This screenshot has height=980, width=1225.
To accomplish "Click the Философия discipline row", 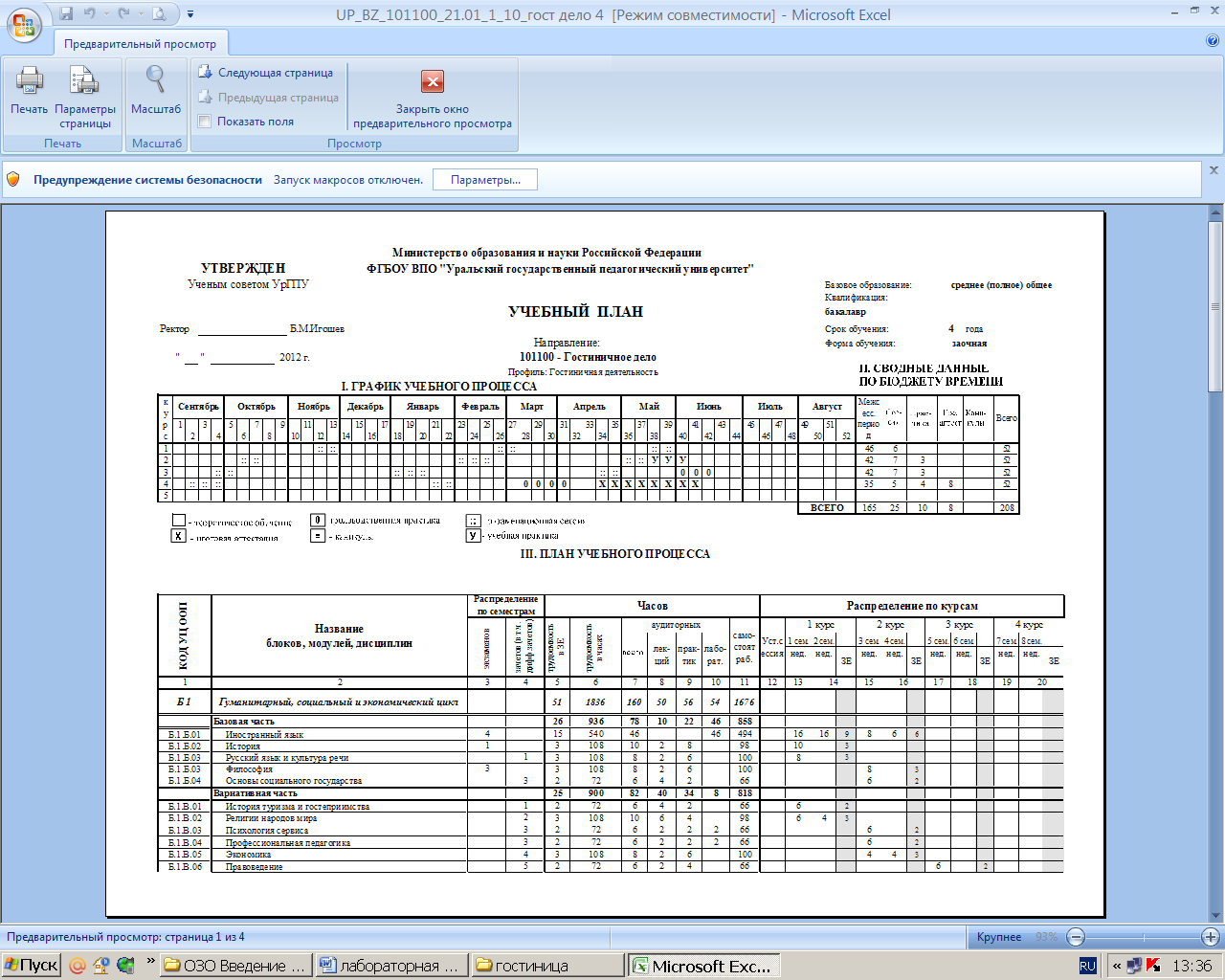I will (x=611, y=768).
